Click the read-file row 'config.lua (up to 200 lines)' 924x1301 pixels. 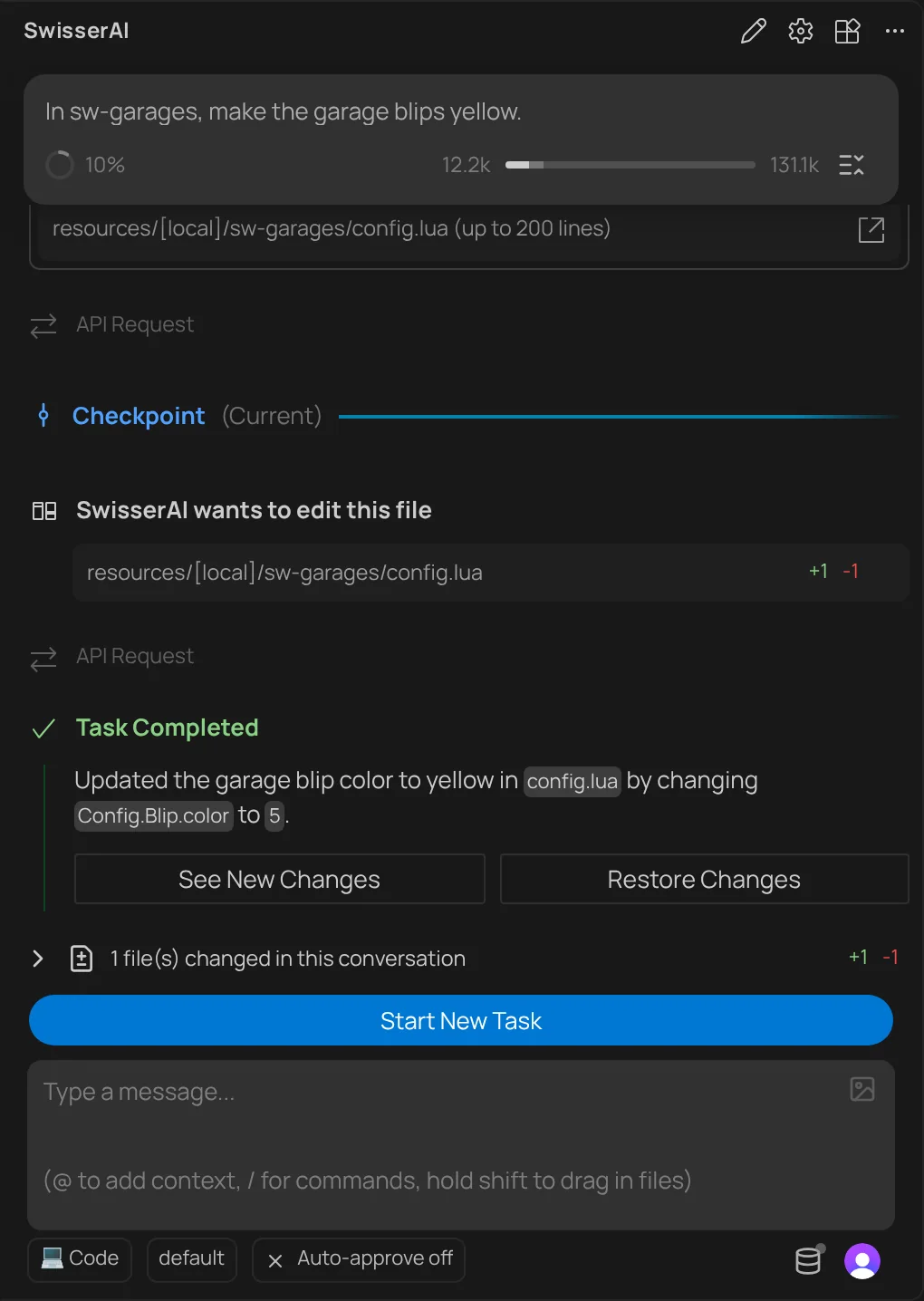469,229
